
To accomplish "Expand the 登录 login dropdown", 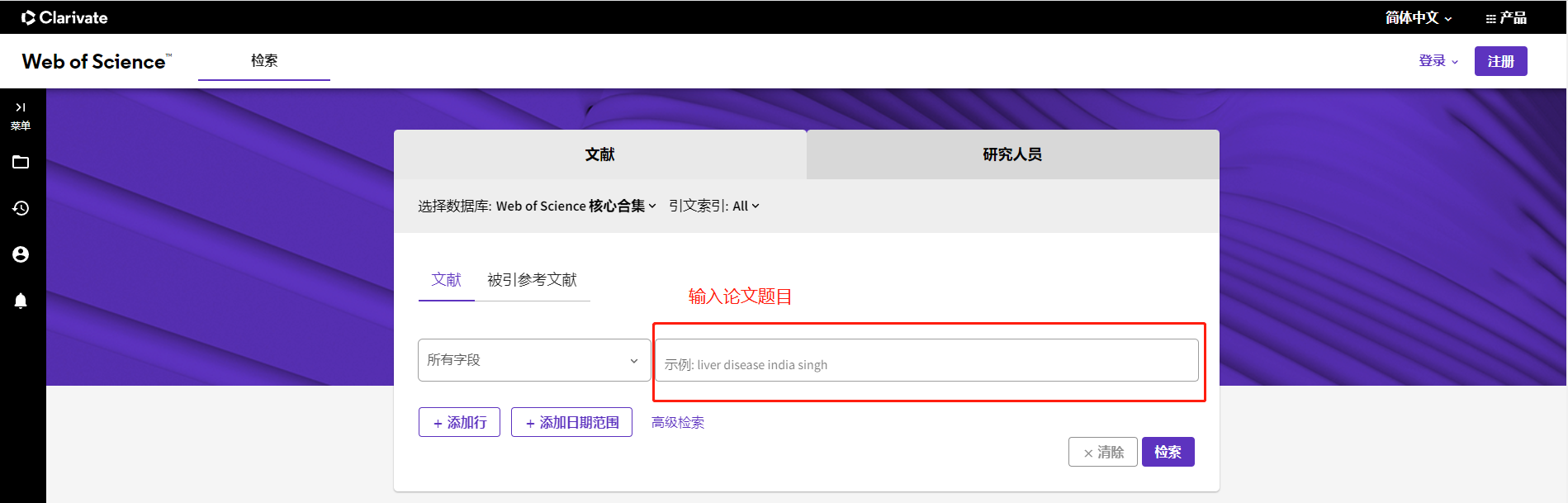I will 1438,61.
